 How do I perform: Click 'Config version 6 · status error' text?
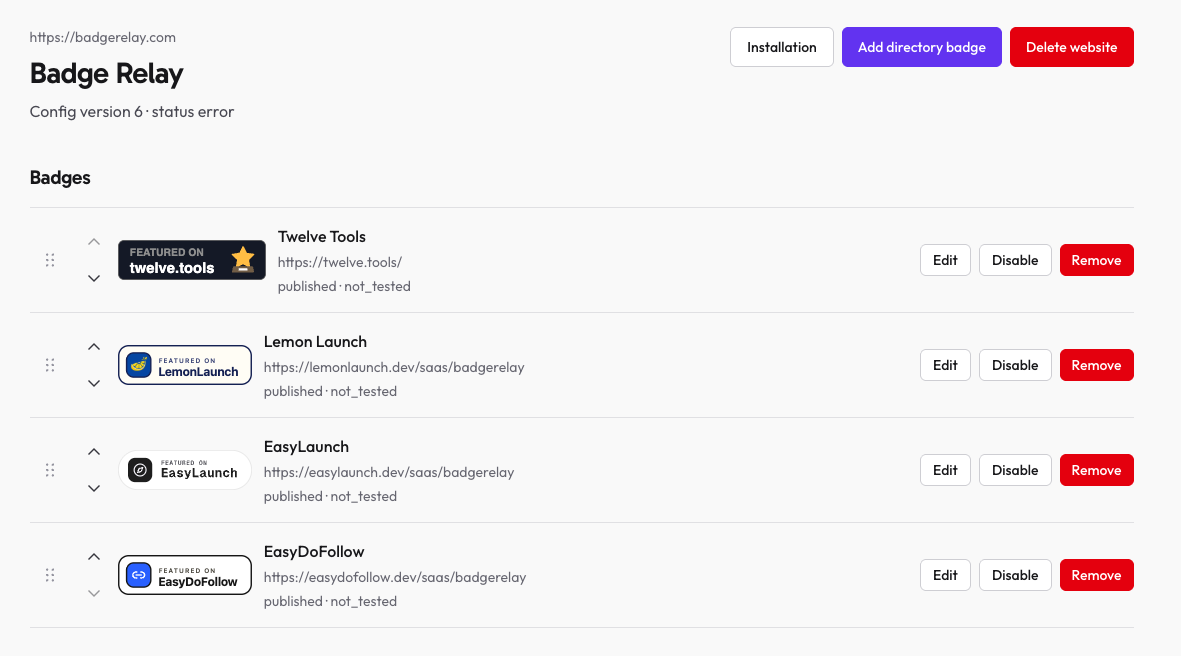[x=132, y=111]
